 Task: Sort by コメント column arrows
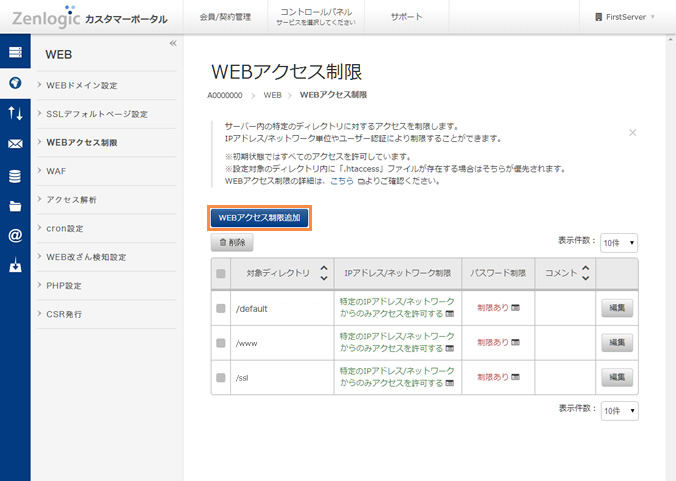click(x=585, y=273)
